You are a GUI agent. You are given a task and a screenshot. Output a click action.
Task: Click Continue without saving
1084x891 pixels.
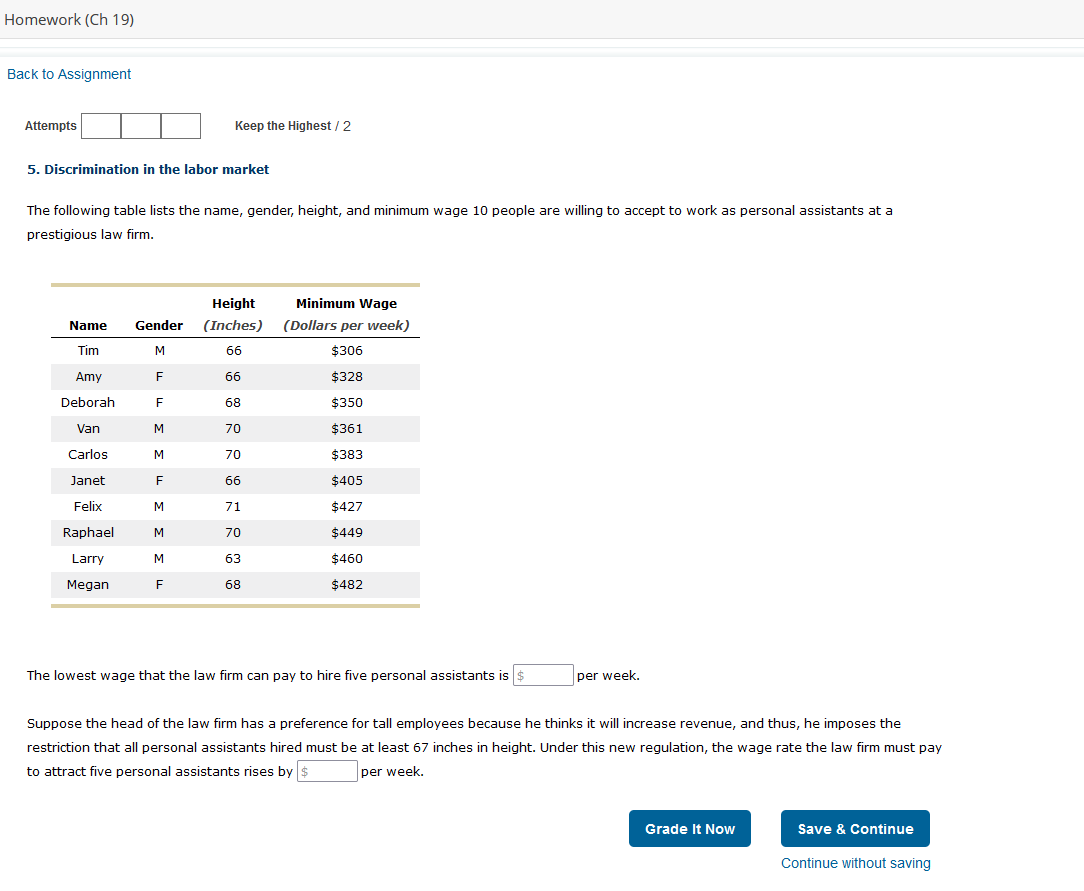(855, 863)
